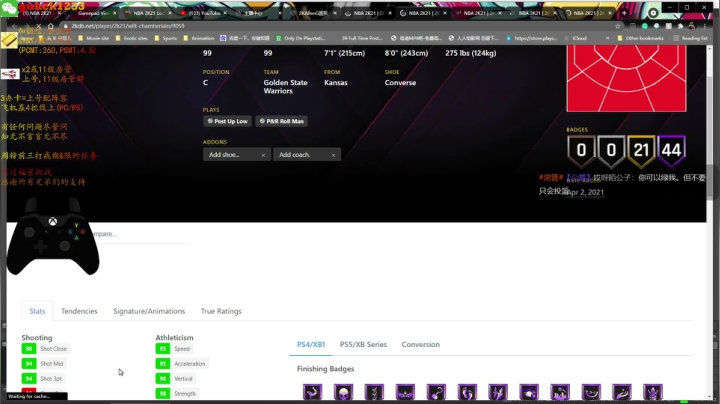720x404 pixels.
Task: Click the Post Up Low play button
Action: coord(227,121)
